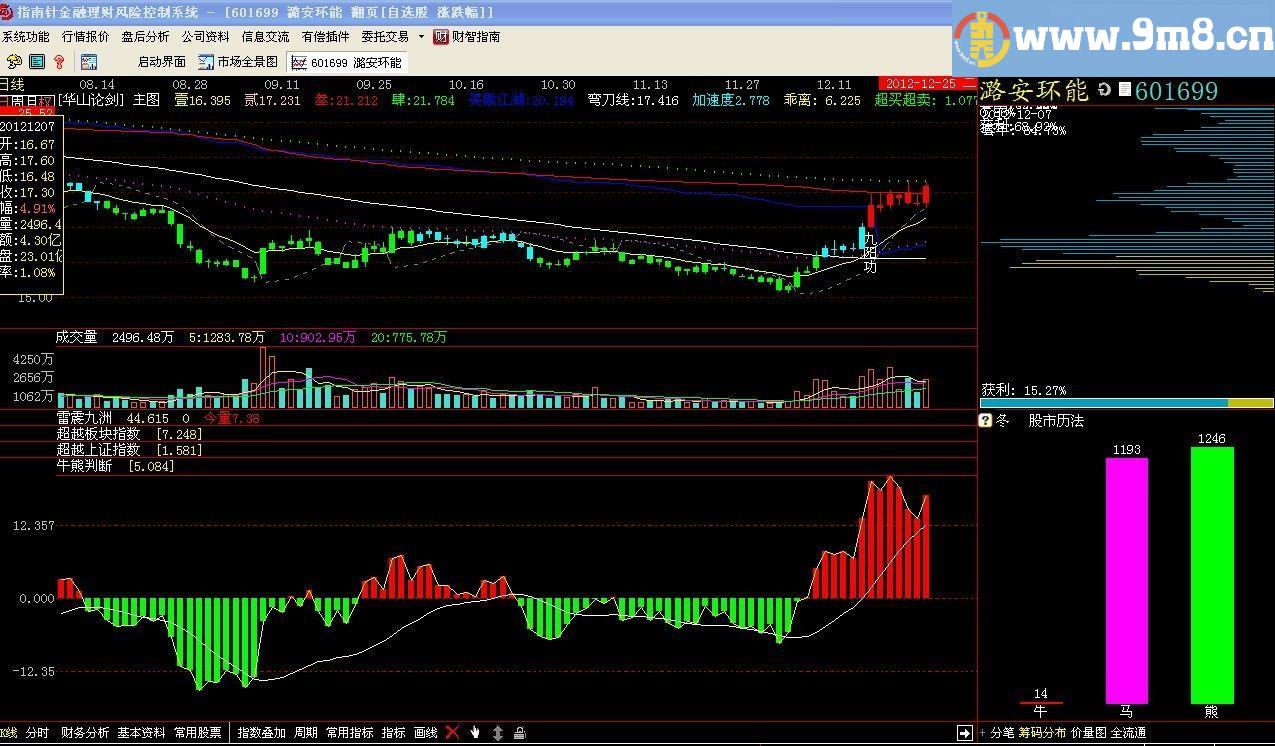The width and height of the screenshot is (1275, 746).
Task: Click the 财务分析 button in bottom bar
Action: click(x=84, y=733)
